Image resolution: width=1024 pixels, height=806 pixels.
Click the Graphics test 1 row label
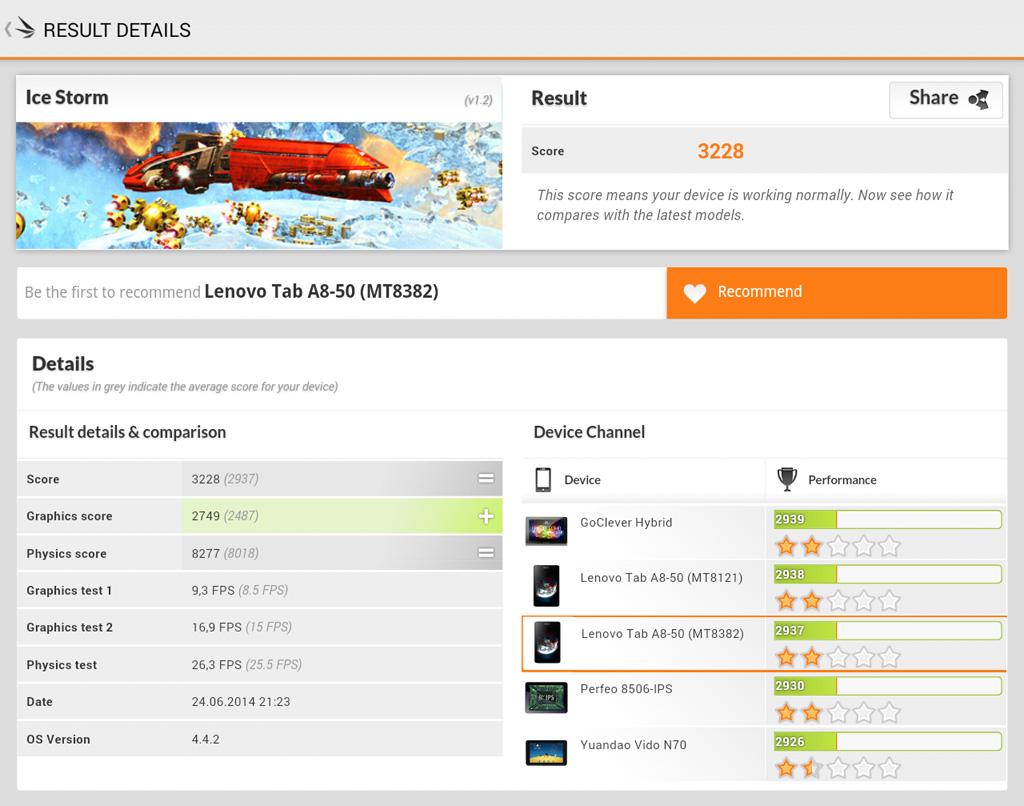69,590
